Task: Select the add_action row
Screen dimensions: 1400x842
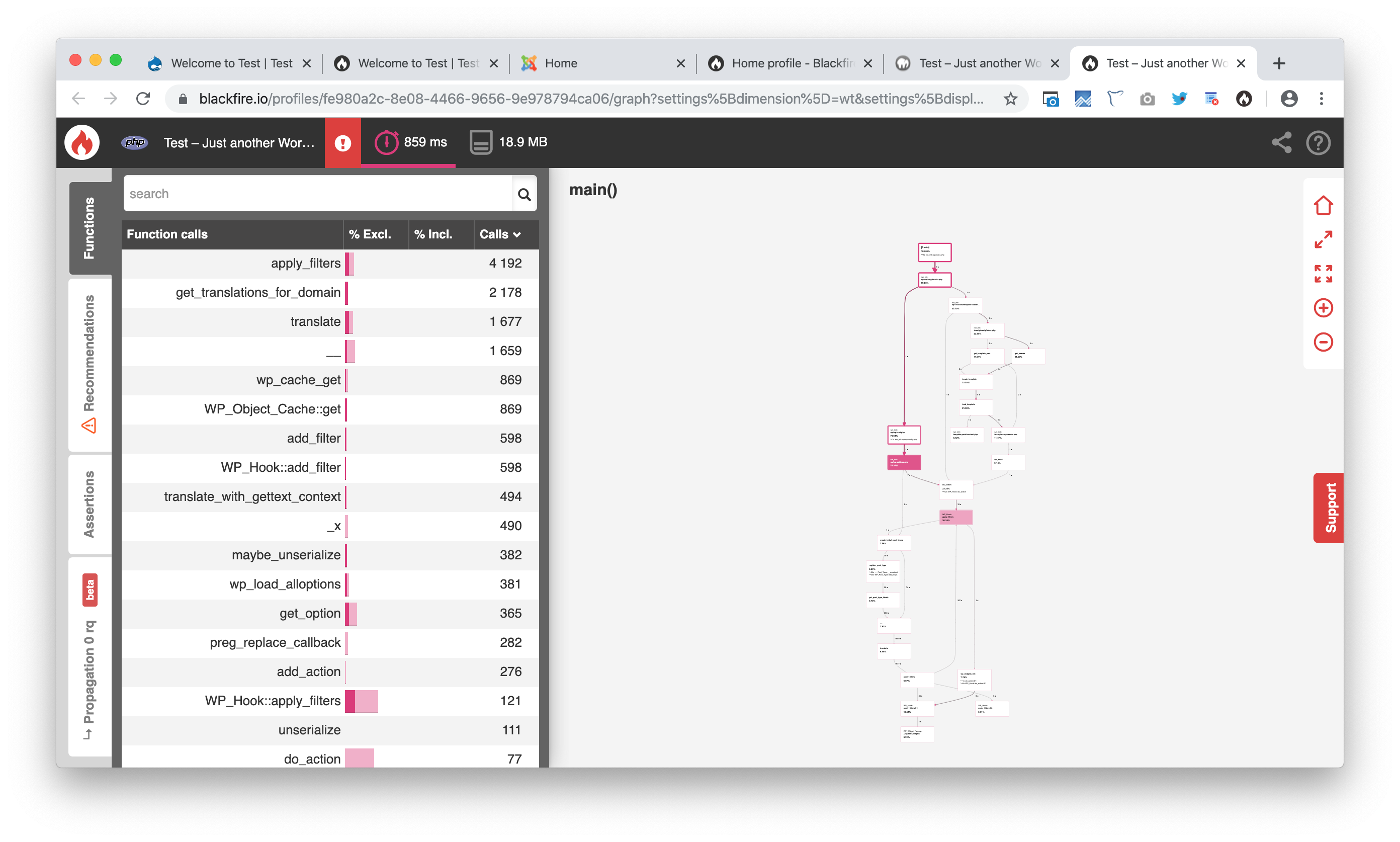Action: [x=330, y=672]
